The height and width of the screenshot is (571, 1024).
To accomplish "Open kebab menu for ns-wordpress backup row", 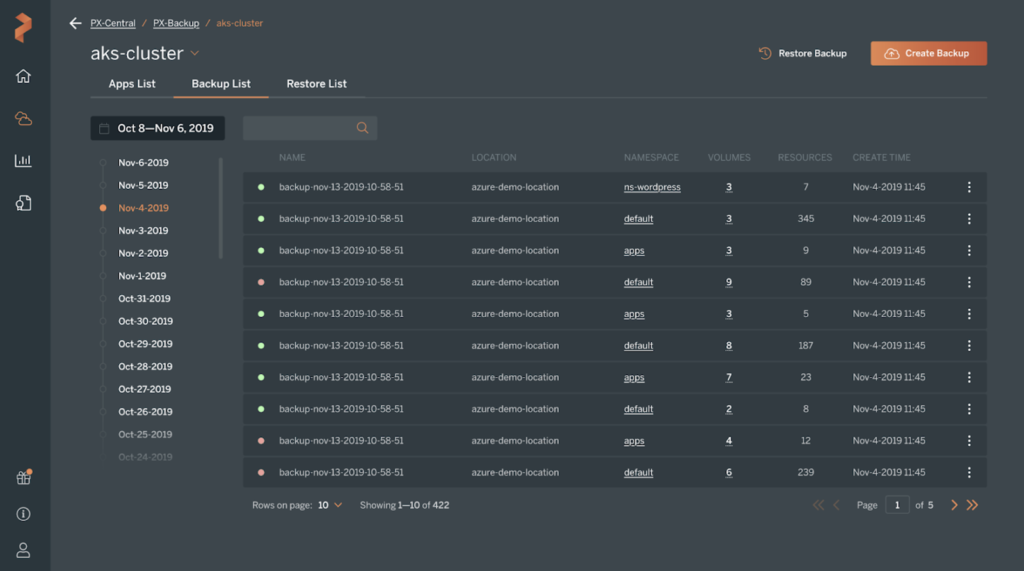I will (x=969, y=187).
